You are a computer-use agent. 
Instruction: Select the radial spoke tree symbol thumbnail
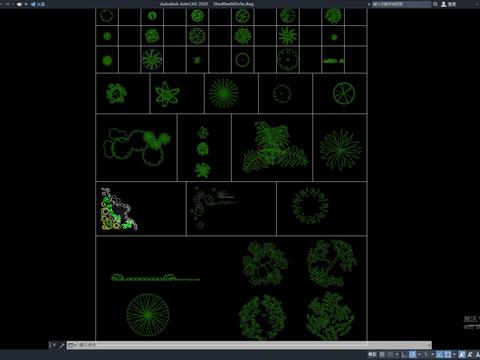point(224,93)
